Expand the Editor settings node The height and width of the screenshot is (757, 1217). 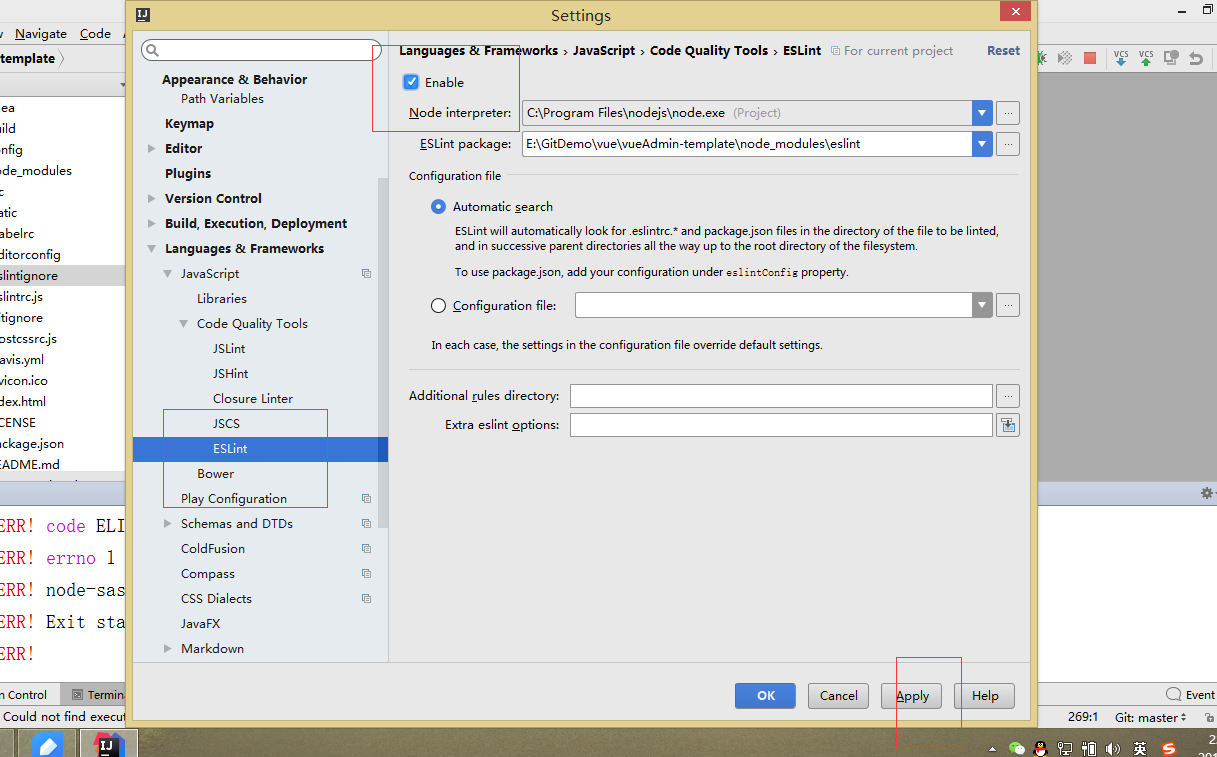152,148
